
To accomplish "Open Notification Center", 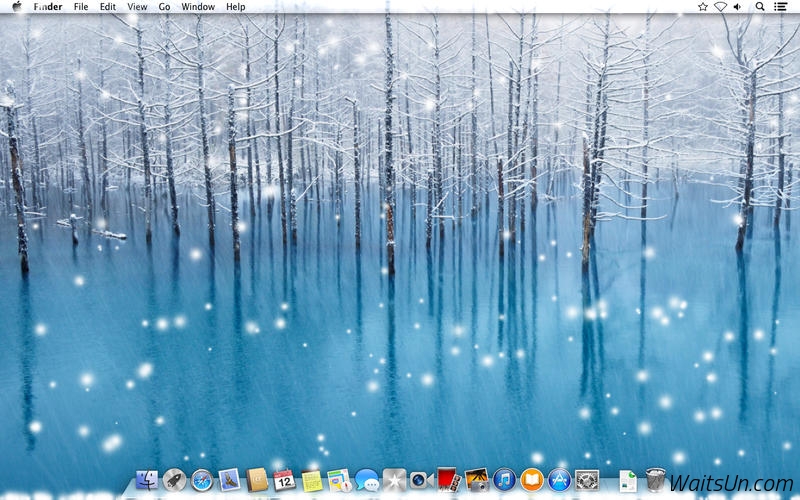I will (780, 7).
